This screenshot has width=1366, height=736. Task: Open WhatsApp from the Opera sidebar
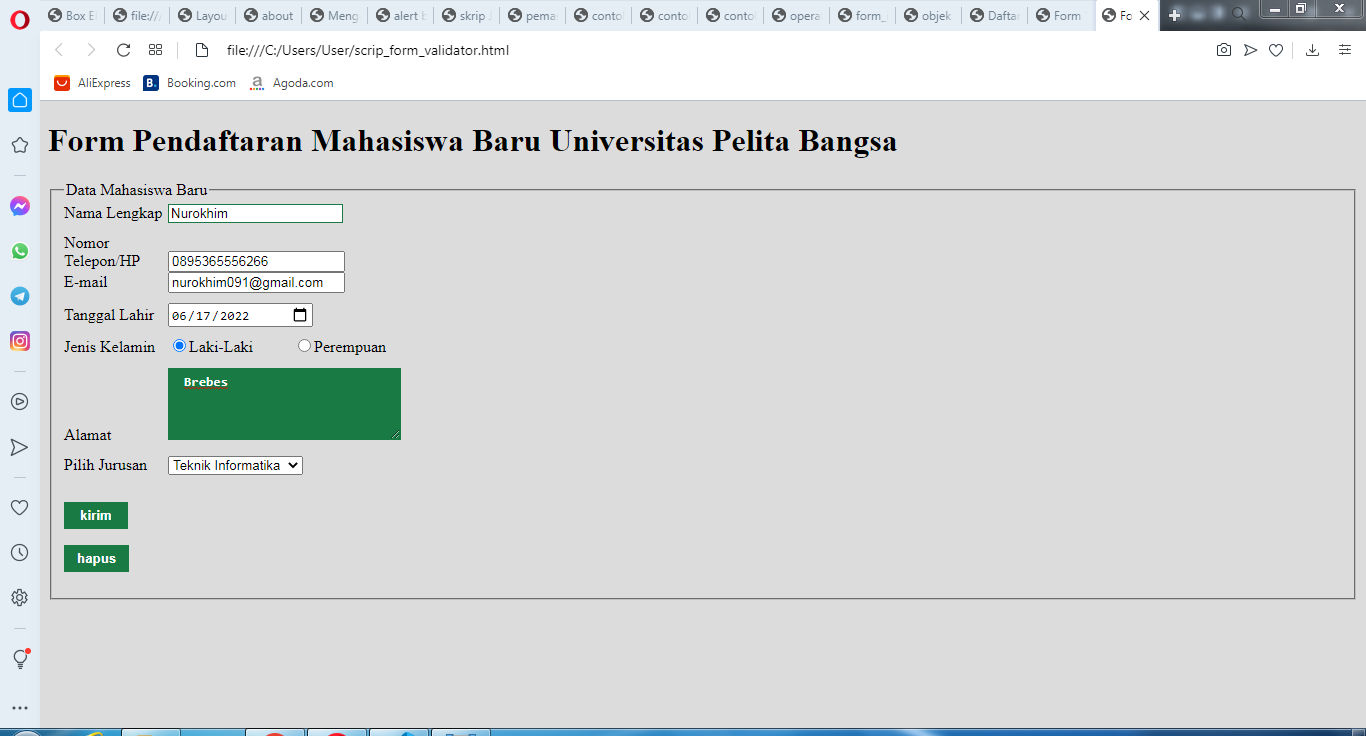19,251
